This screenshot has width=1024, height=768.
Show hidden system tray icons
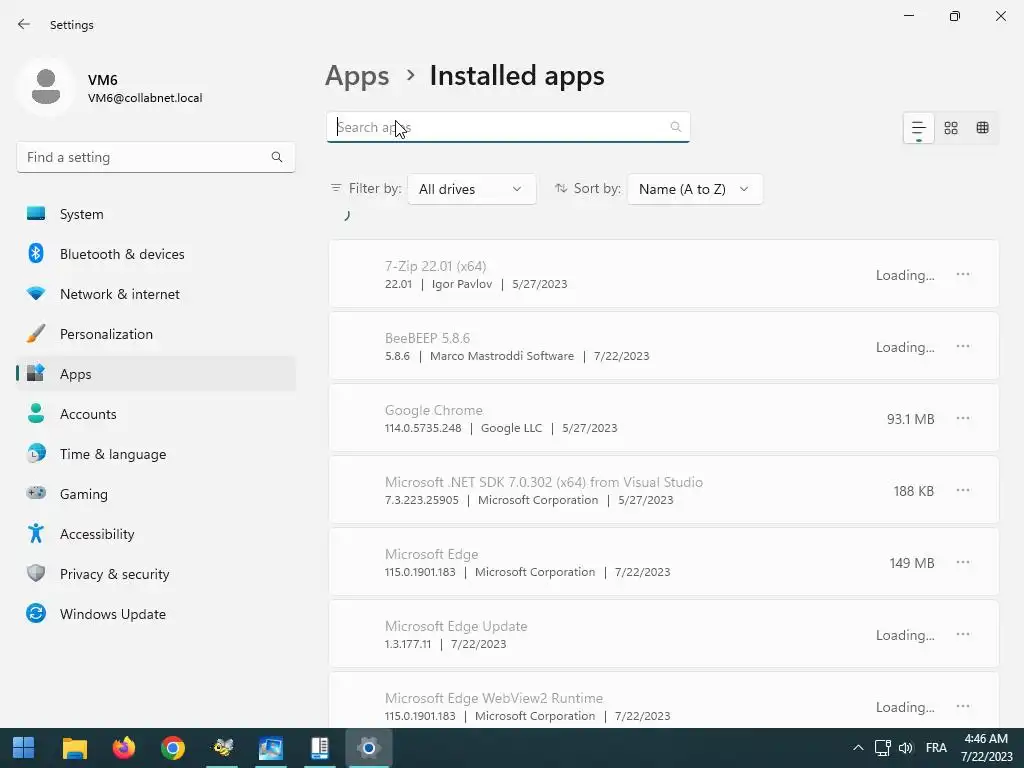pyautogui.click(x=858, y=748)
